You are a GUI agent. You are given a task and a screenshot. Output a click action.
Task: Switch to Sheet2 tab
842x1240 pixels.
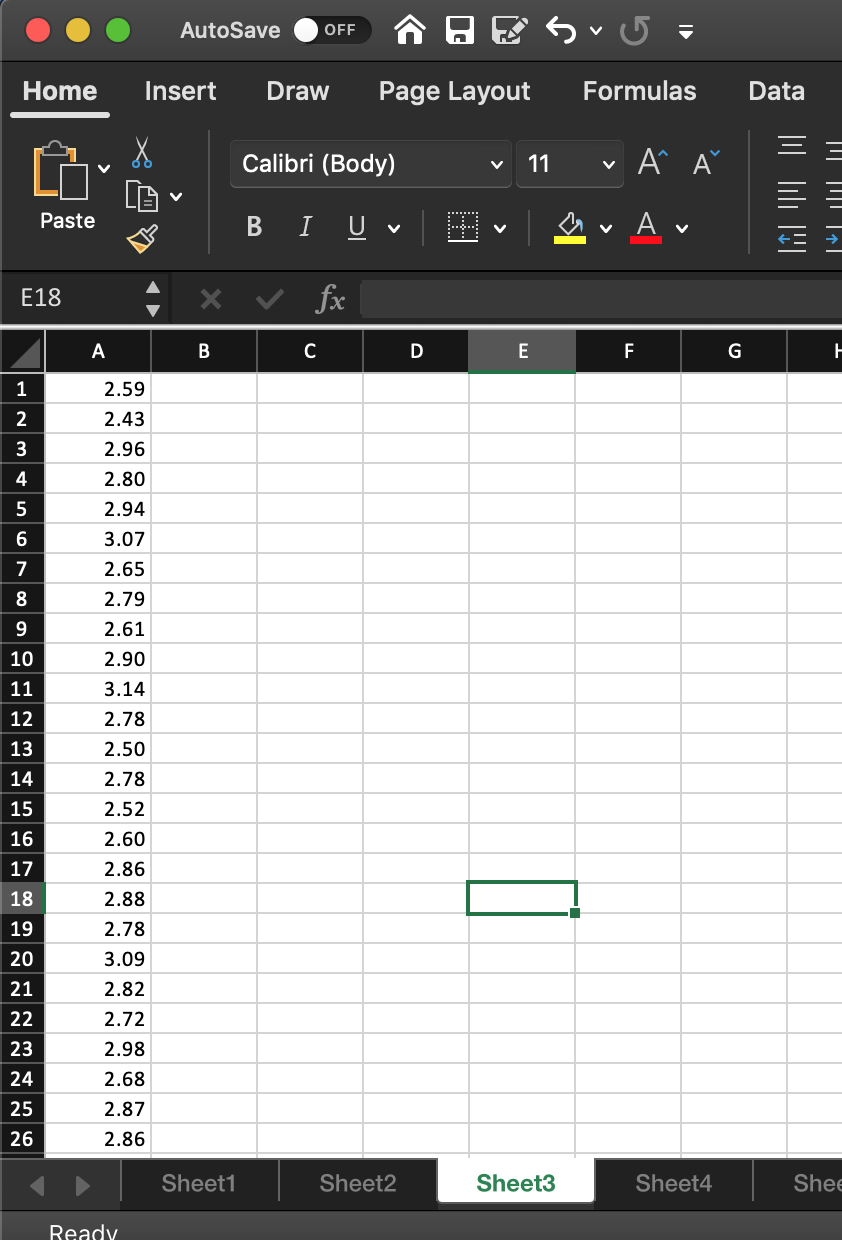click(358, 1183)
